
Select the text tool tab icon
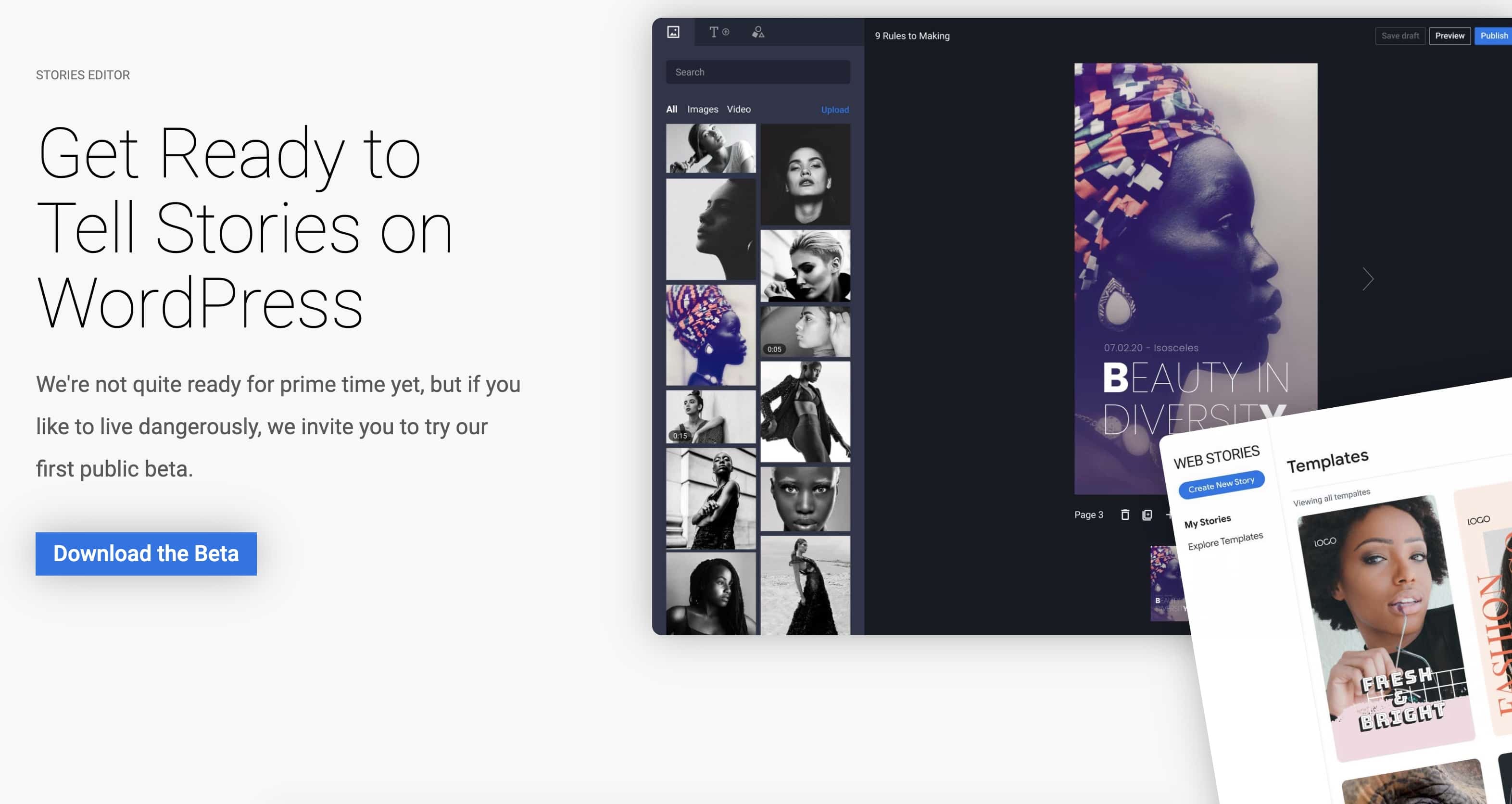coord(719,32)
